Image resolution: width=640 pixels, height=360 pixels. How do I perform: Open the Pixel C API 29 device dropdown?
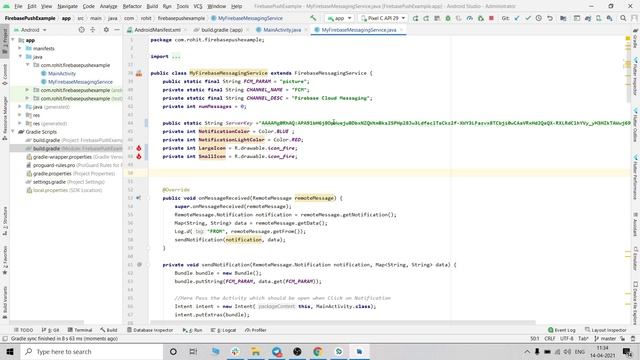click(382, 18)
